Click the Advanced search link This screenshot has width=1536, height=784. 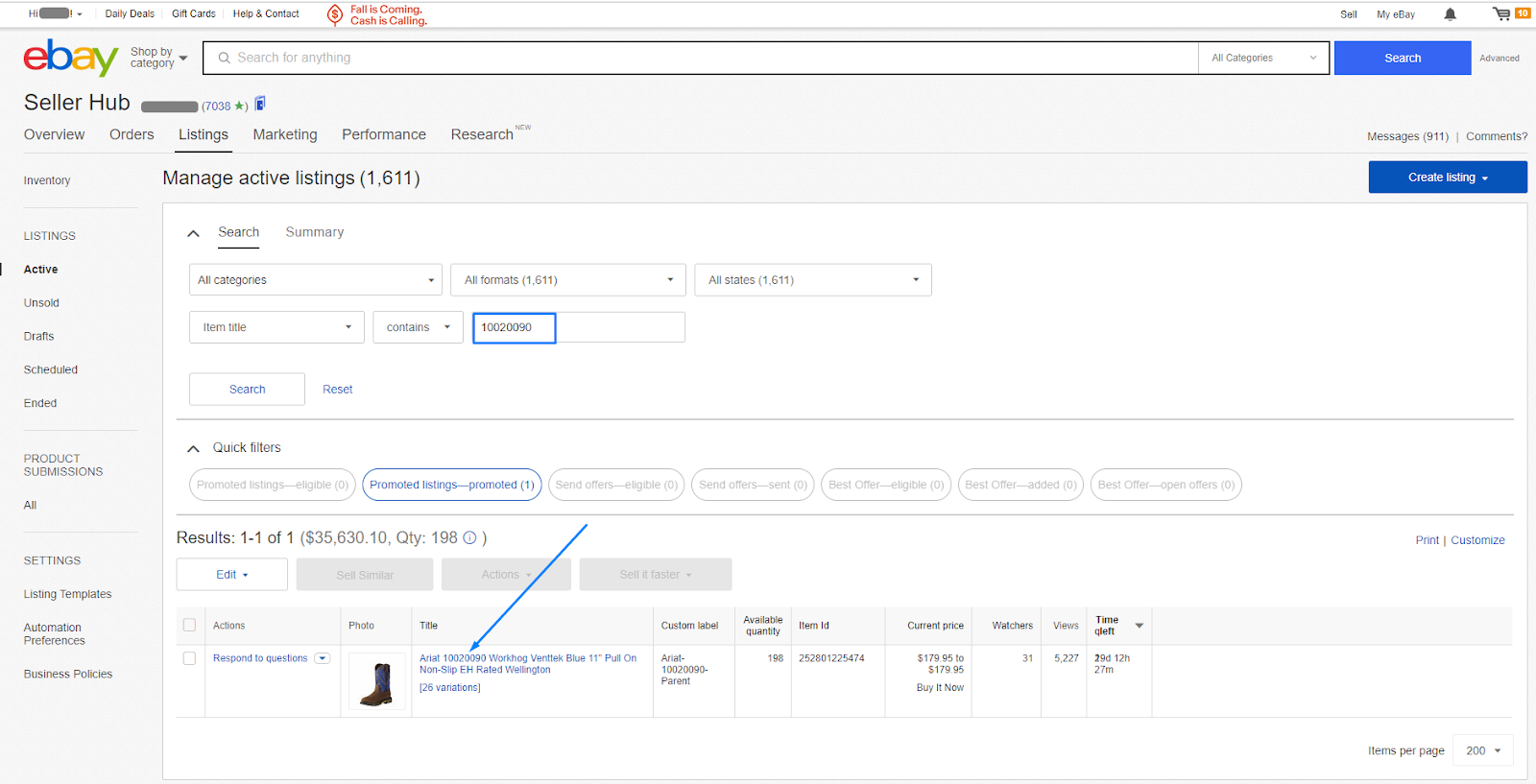[1500, 59]
